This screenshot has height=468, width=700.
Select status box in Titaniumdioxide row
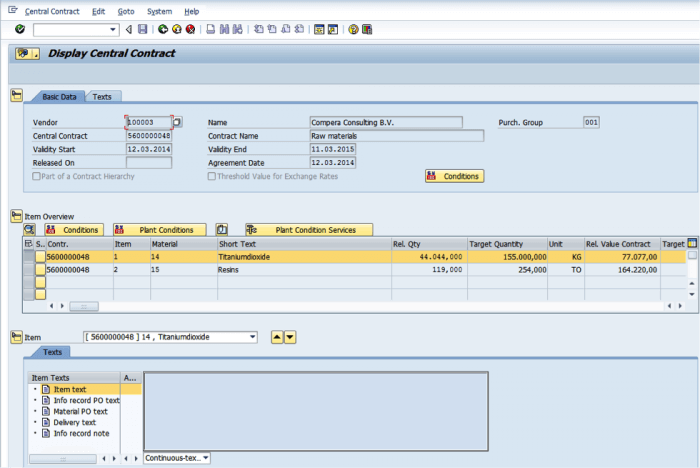[41, 257]
